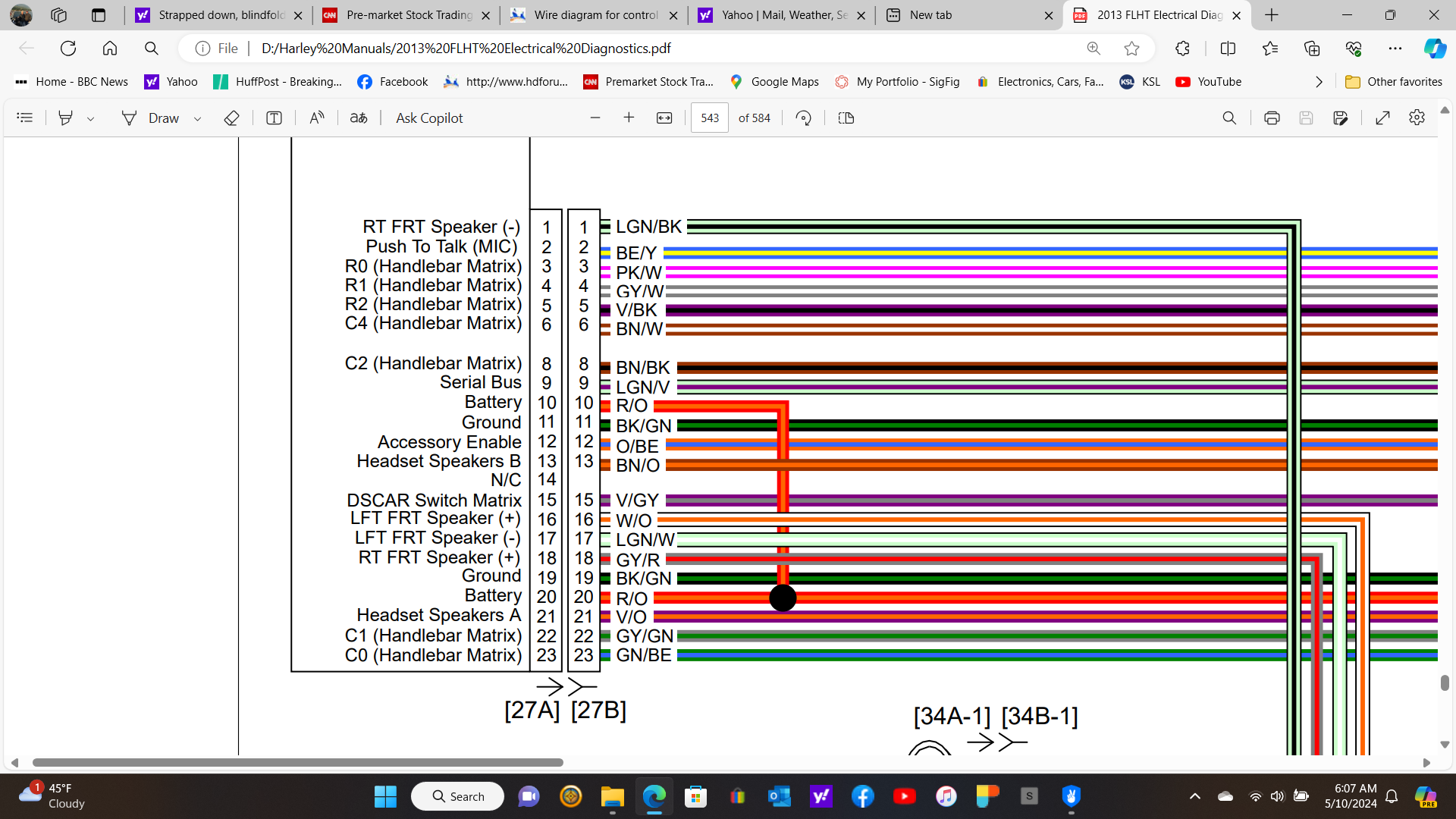
Task: Expand the Highlight color dropdown arrow
Action: (91, 118)
